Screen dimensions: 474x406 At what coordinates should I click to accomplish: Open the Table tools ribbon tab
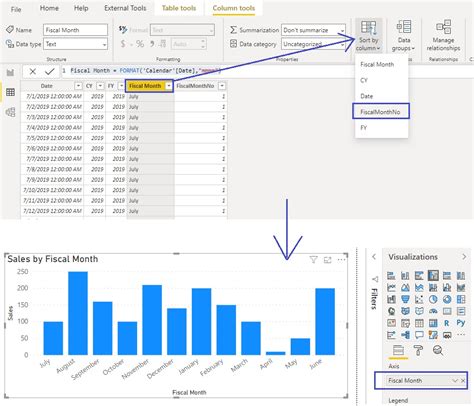[x=179, y=8]
